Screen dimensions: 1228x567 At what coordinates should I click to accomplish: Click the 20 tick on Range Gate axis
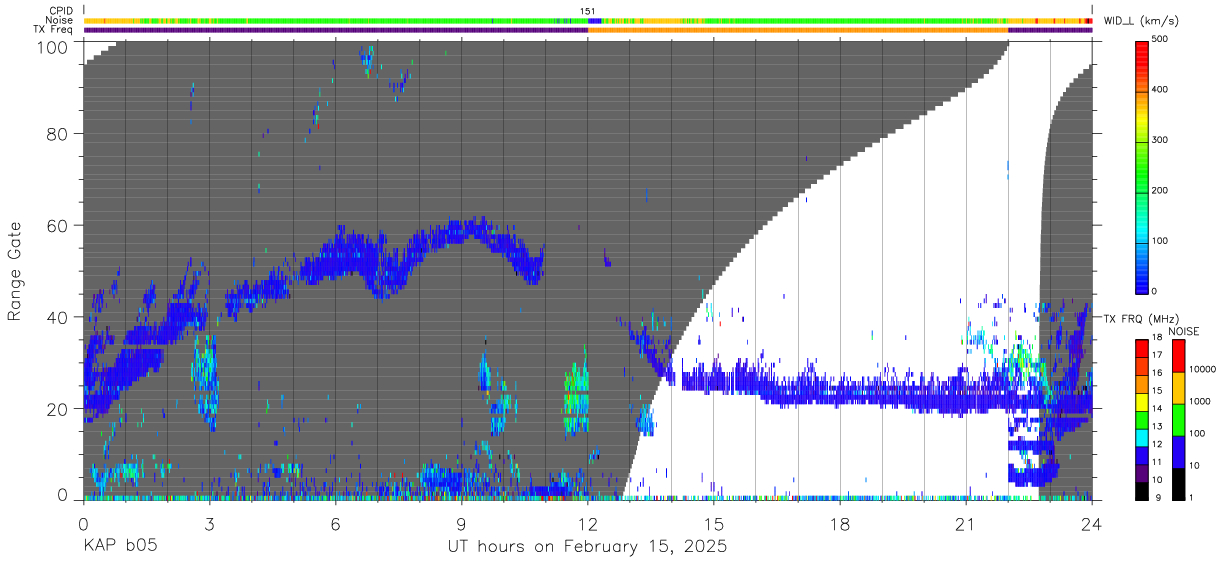[58, 408]
